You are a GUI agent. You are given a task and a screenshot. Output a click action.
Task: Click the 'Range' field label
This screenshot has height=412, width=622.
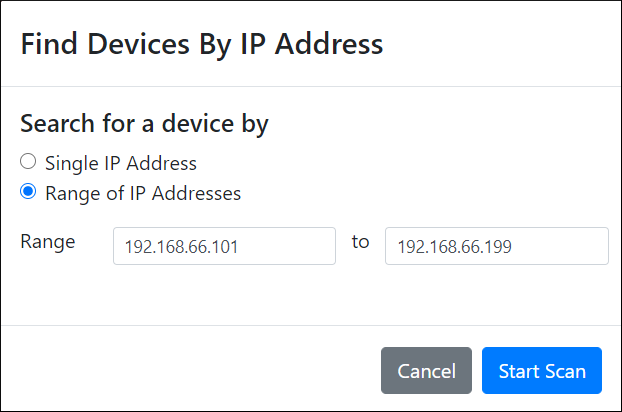click(48, 242)
